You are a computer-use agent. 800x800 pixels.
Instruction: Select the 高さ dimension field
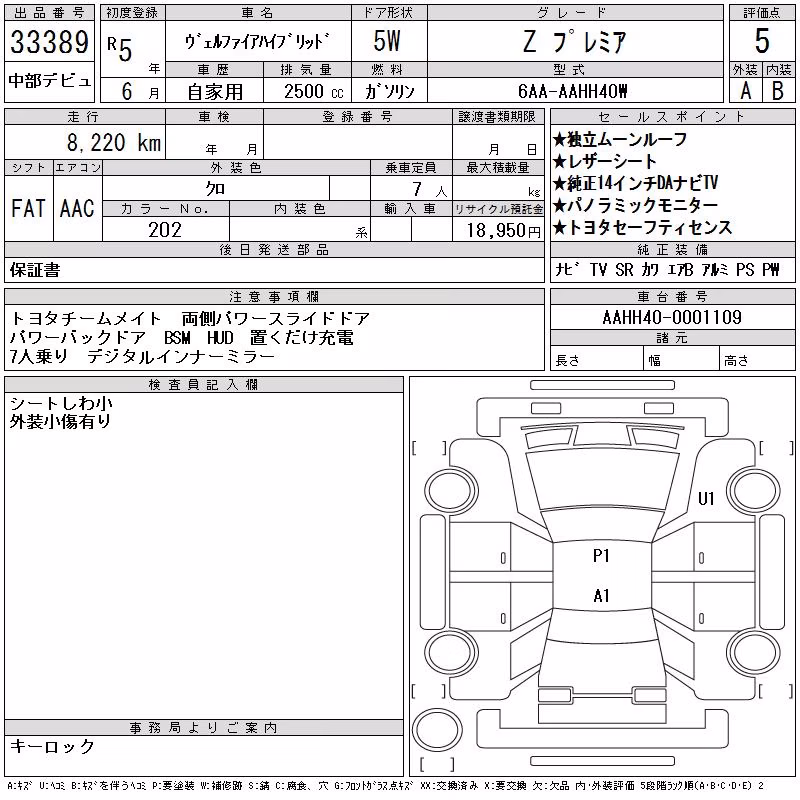pos(757,358)
